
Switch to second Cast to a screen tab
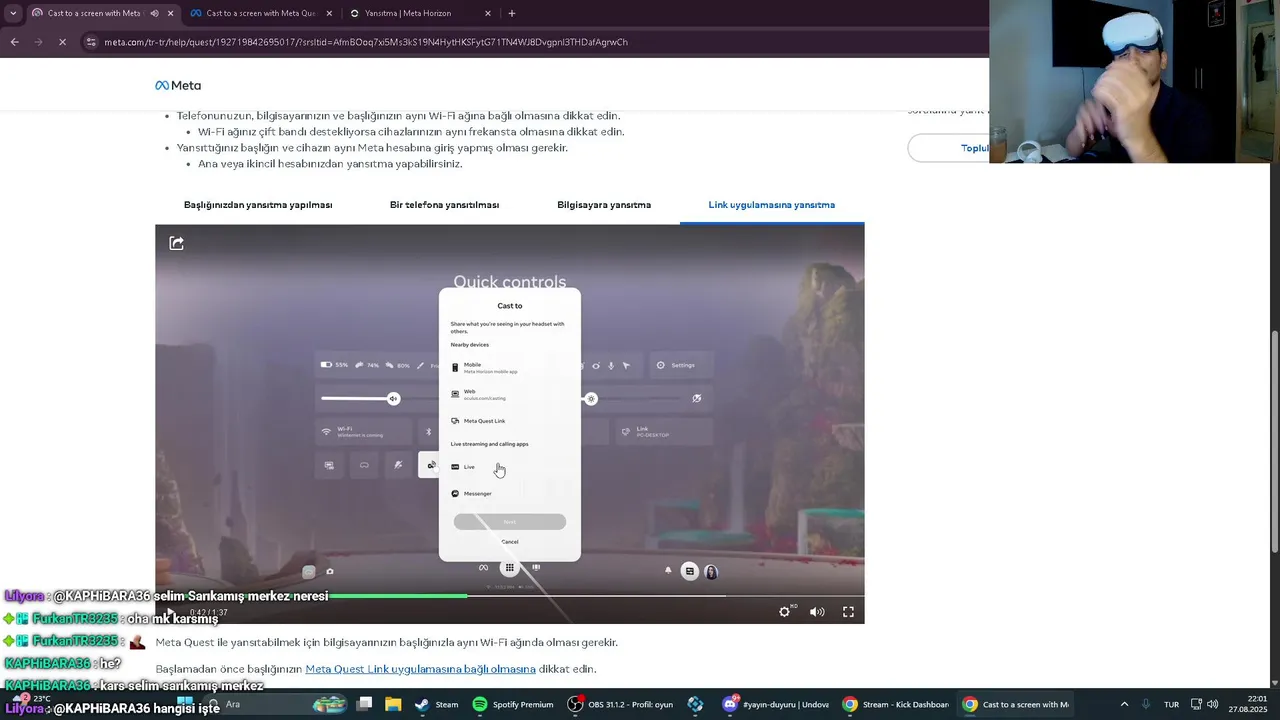pos(260,13)
